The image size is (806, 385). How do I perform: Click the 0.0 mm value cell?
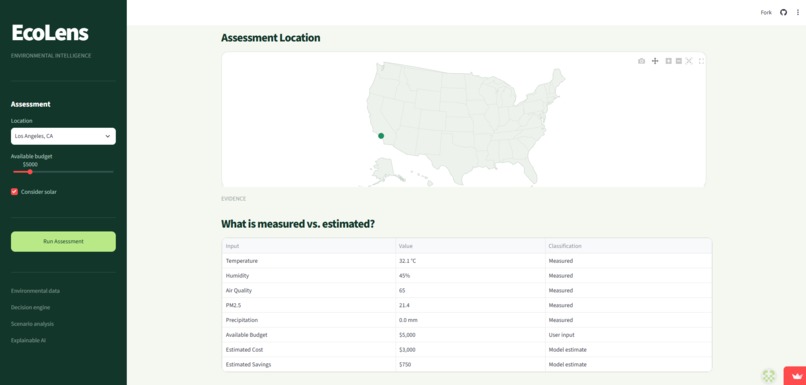pyautogui.click(x=470, y=320)
